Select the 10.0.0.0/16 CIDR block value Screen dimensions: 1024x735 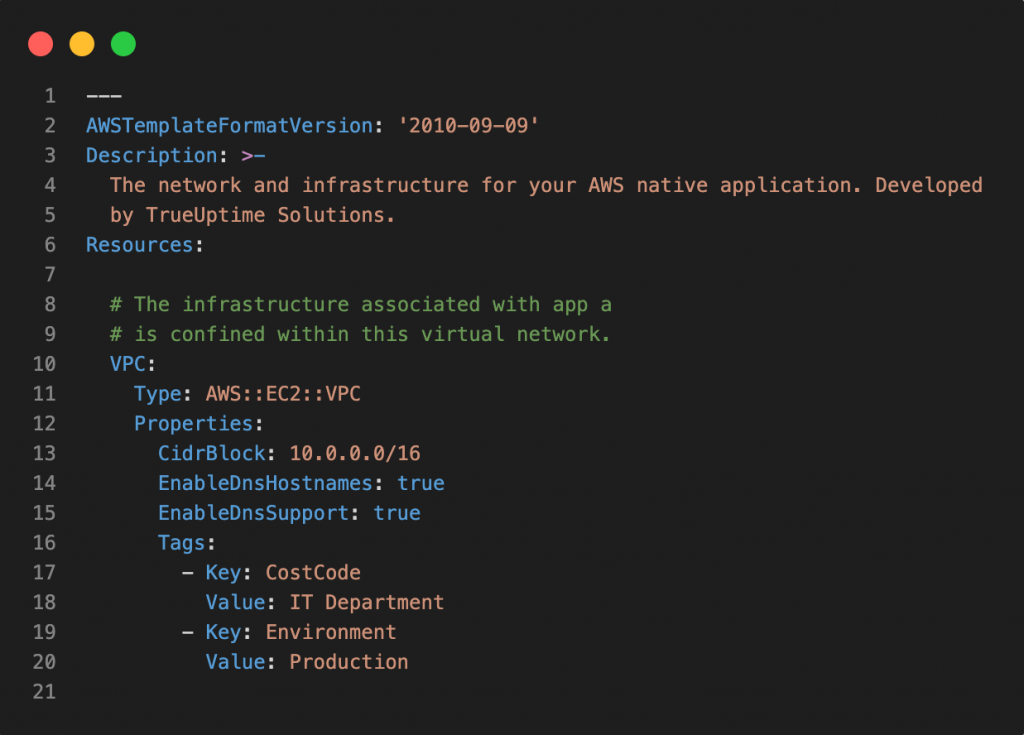(355, 454)
